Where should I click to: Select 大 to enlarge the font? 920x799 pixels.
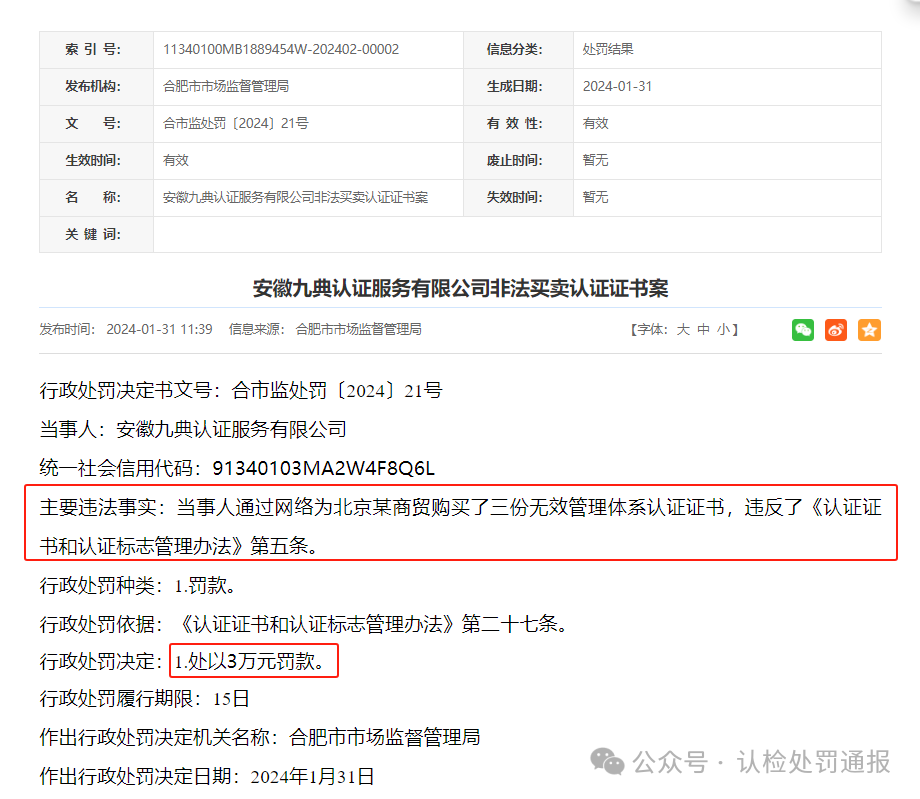click(x=683, y=329)
